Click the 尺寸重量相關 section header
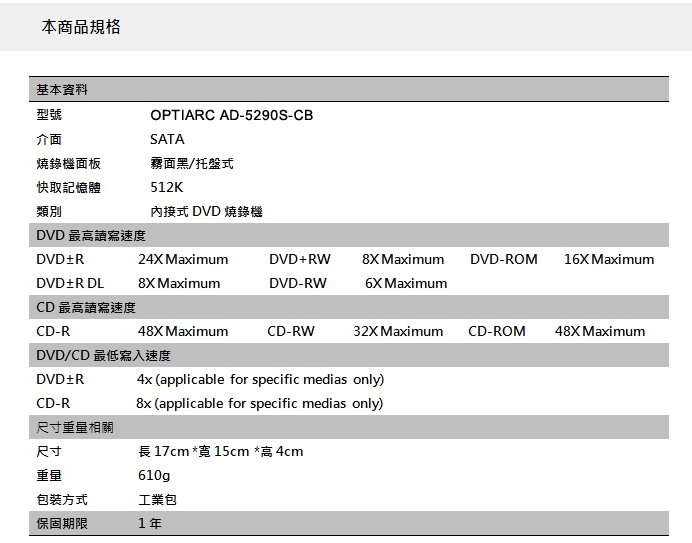The image size is (692, 543). [x=349, y=427]
